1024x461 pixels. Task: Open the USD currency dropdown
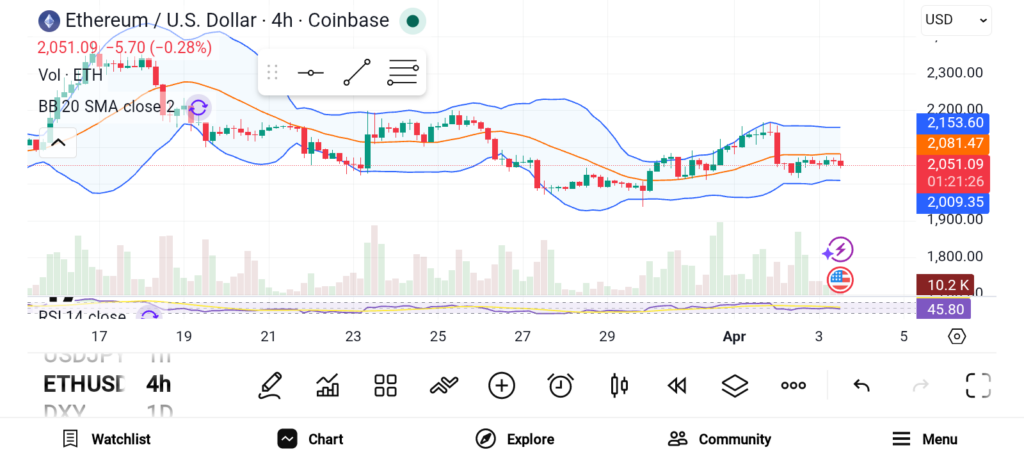click(x=956, y=19)
